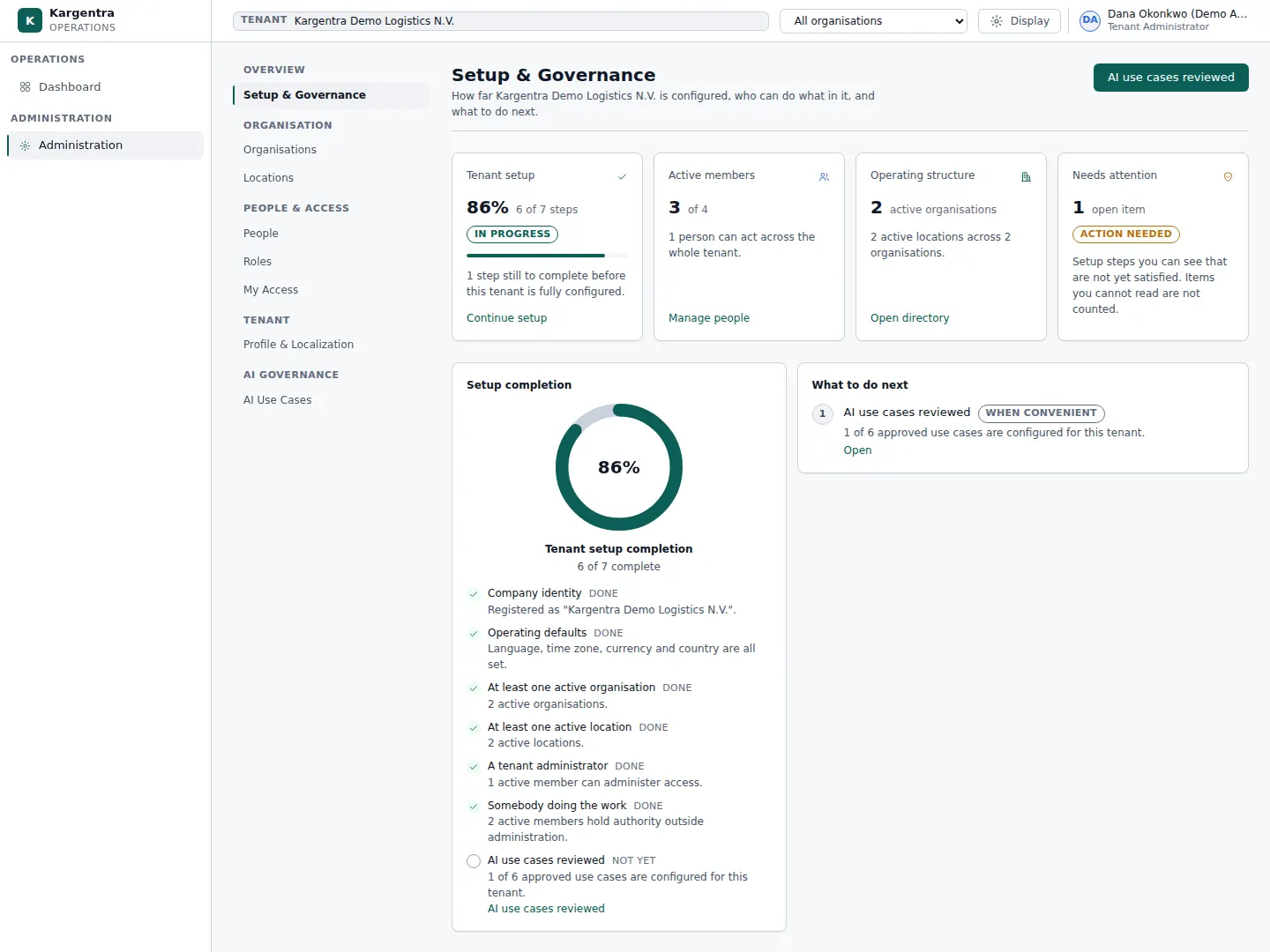The height and width of the screenshot is (952, 1270).
Task: Click the 86% completion donut chart
Action: [x=619, y=467]
